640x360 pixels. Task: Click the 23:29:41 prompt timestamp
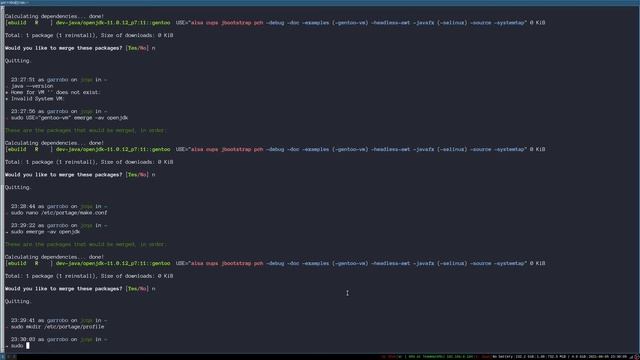pyautogui.click(x=23, y=320)
